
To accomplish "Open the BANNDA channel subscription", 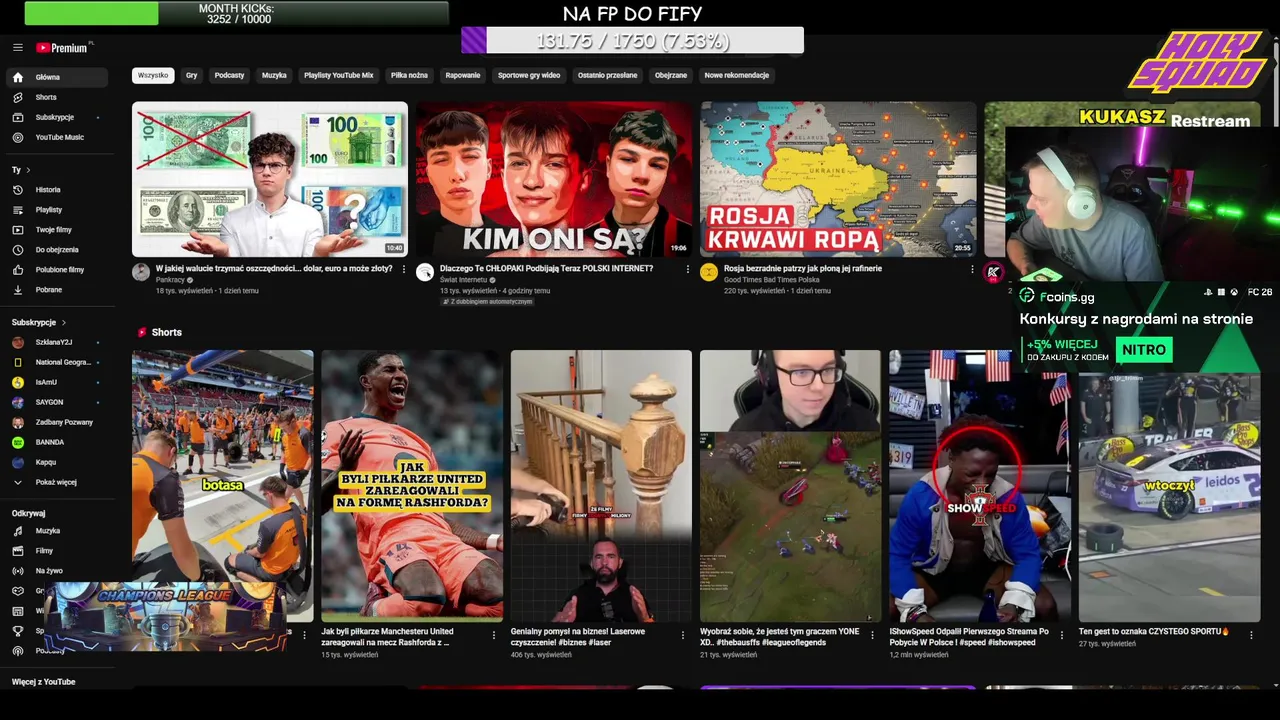I will 49,442.
